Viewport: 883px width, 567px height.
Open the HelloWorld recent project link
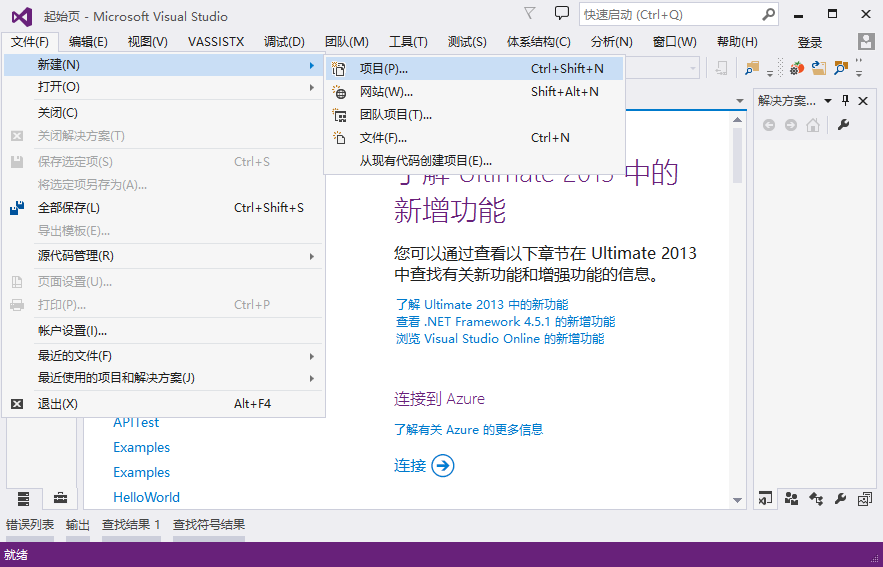point(146,497)
